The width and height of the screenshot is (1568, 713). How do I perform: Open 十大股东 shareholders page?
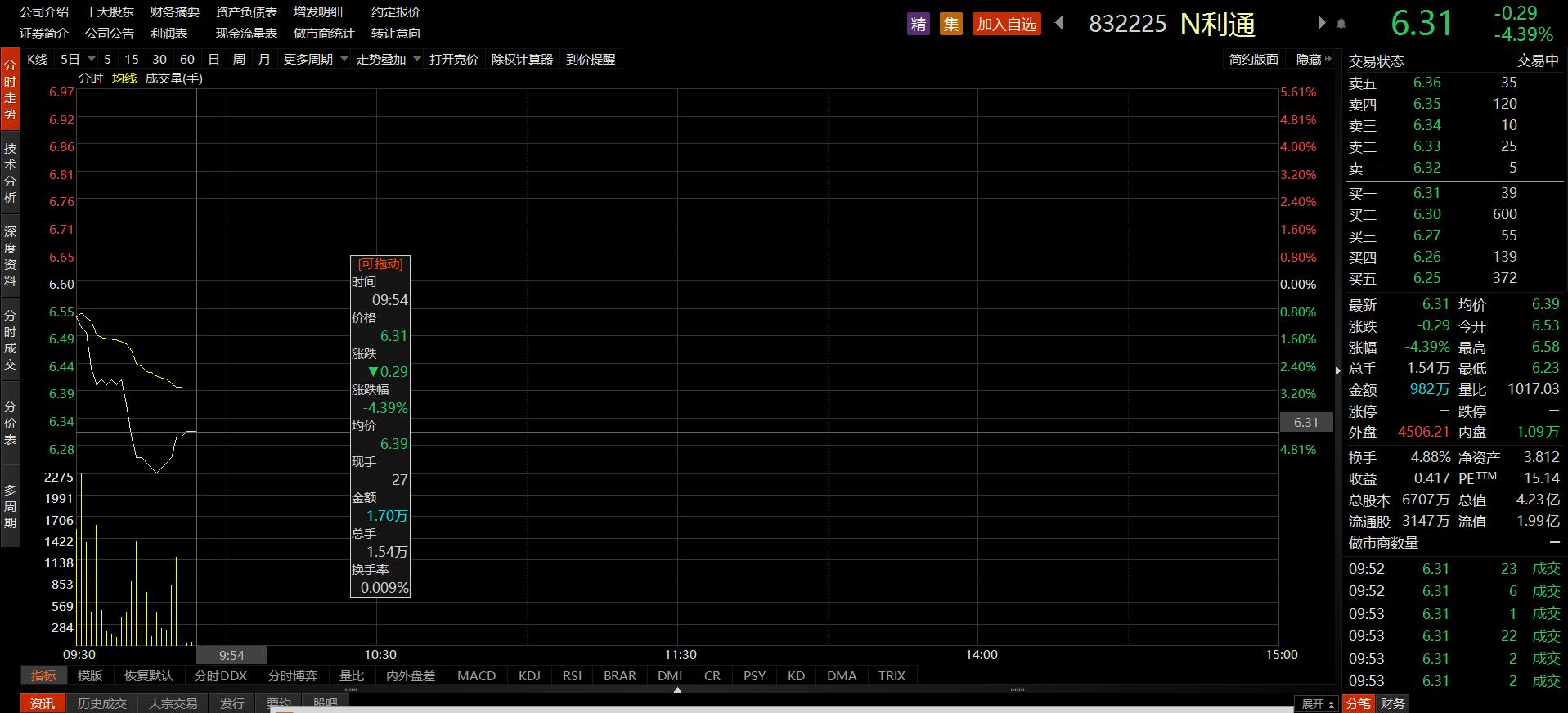110,11
